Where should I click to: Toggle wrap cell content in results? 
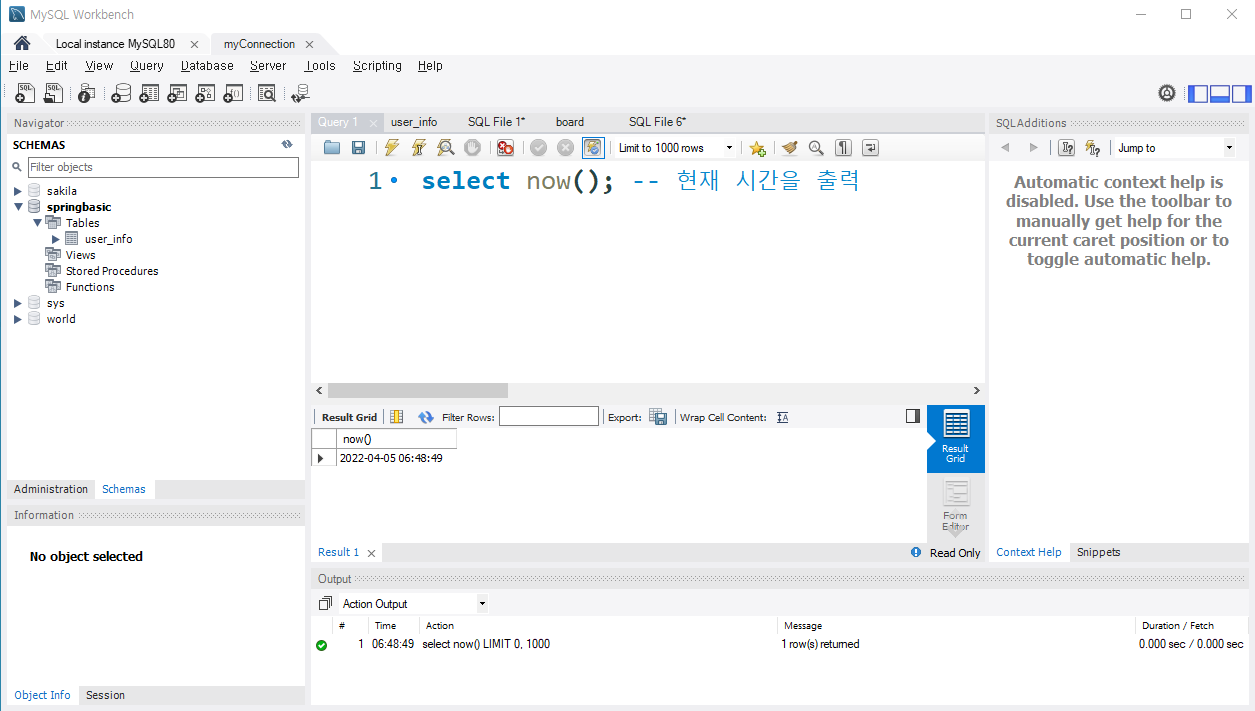782,417
